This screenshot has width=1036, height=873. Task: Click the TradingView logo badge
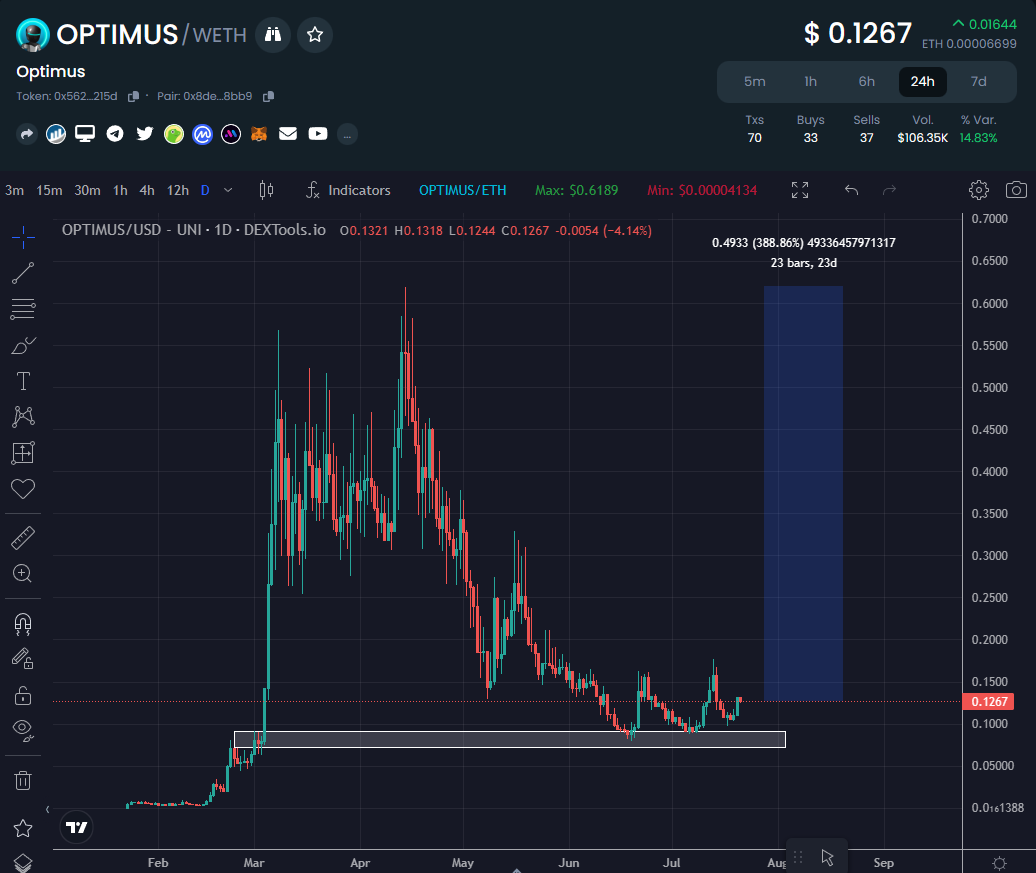pos(77,827)
